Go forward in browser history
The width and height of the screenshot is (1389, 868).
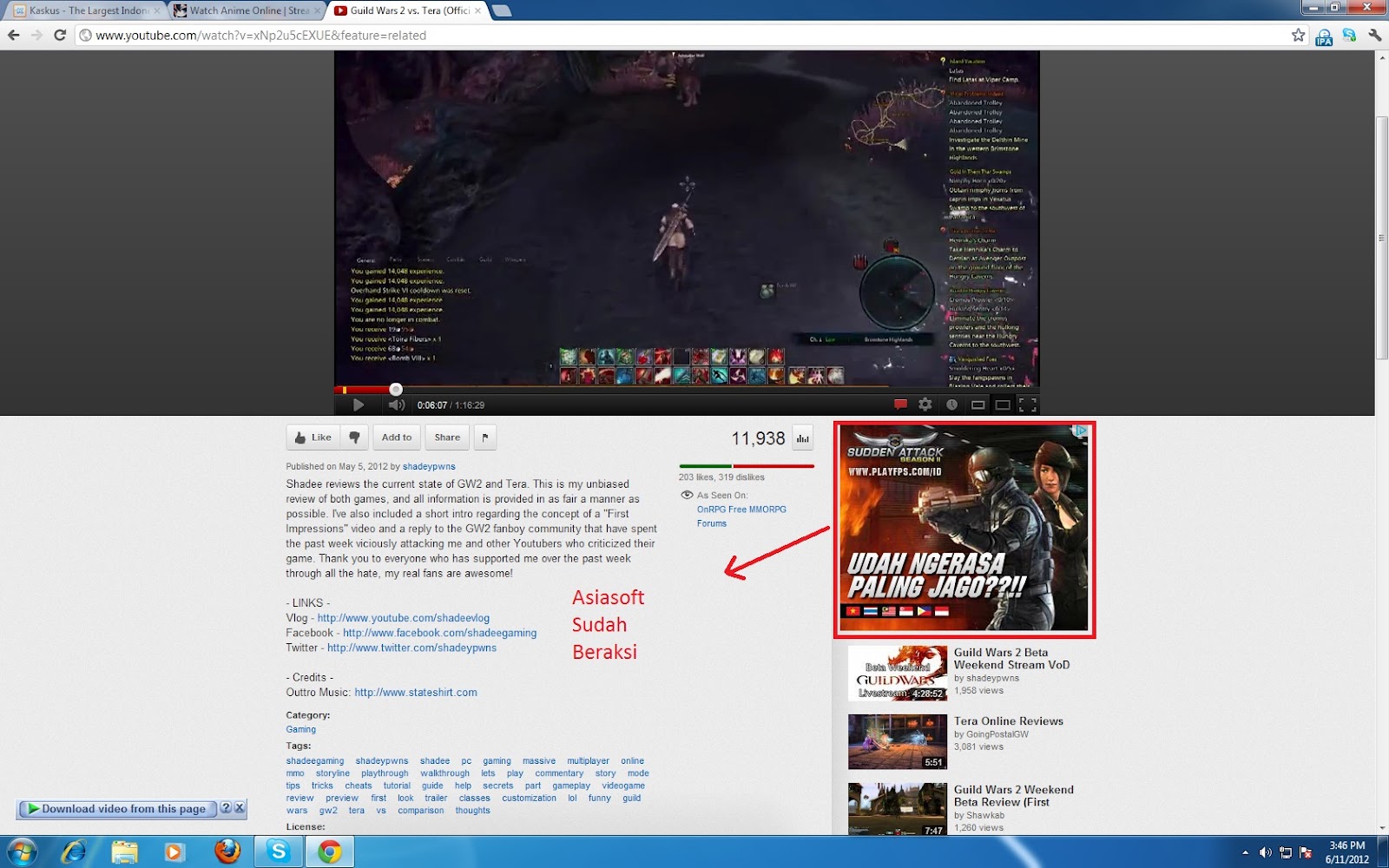36,35
